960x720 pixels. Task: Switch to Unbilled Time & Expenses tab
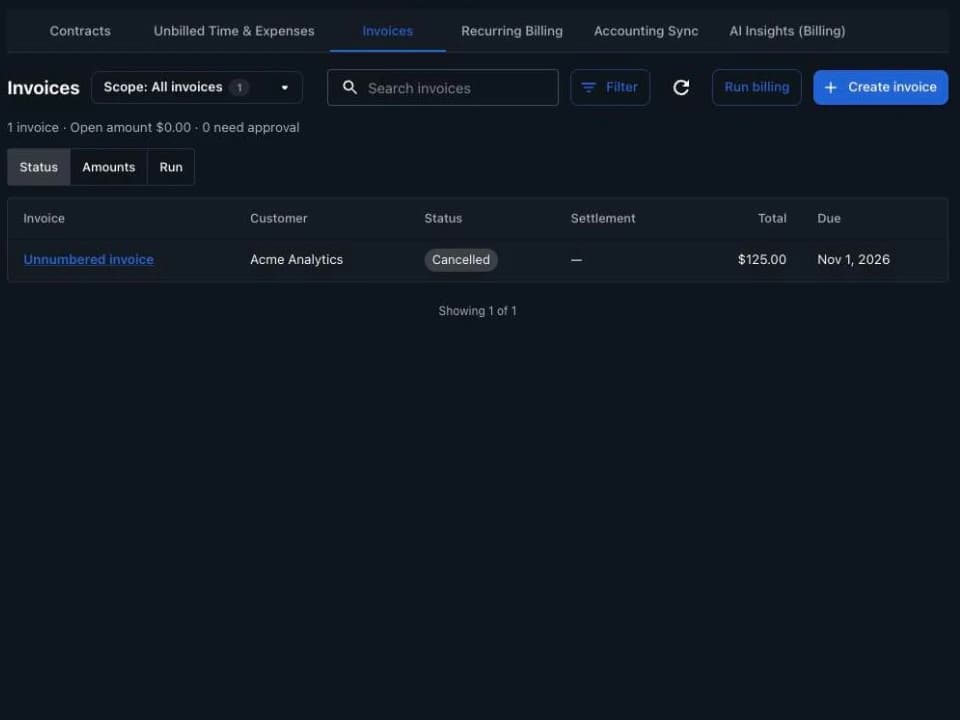point(234,31)
